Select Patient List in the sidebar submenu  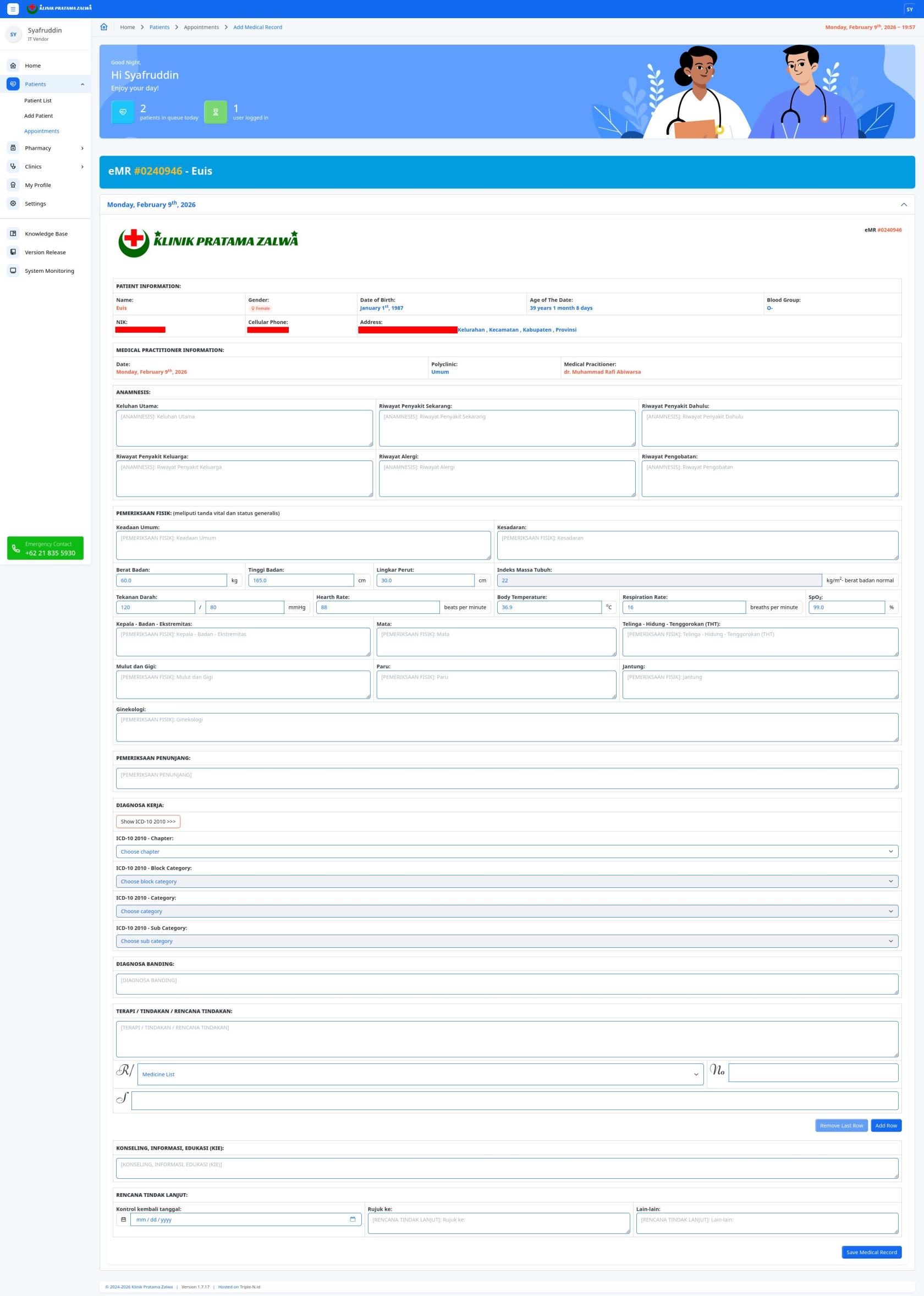click(37, 101)
